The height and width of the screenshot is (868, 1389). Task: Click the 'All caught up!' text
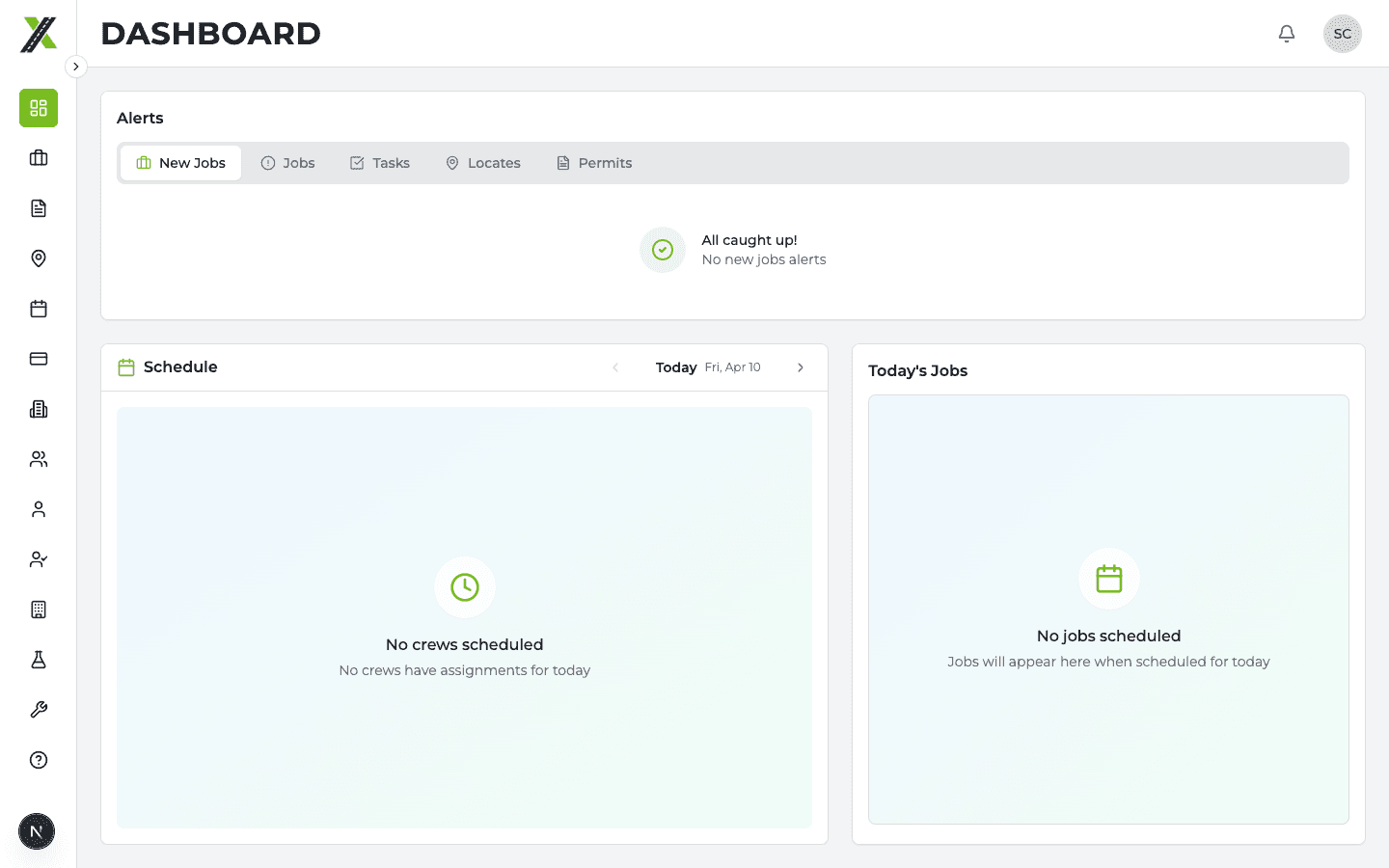(749, 240)
